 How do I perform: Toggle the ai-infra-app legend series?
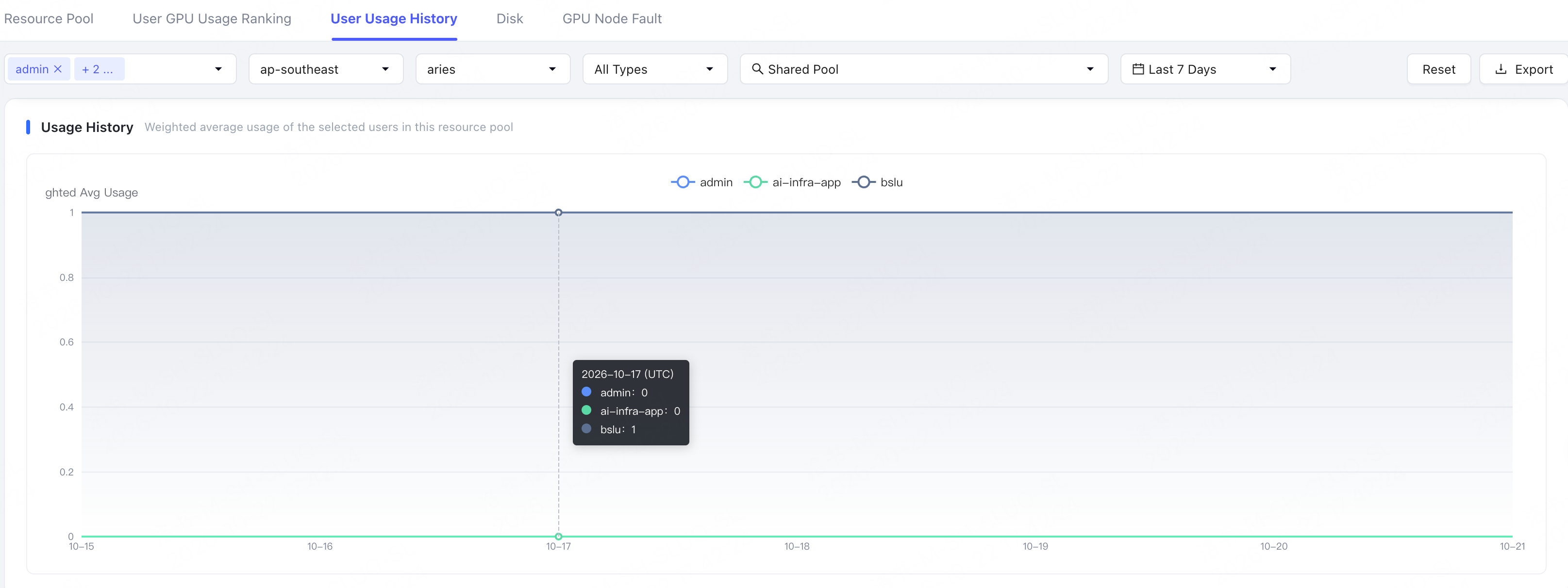[x=792, y=182]
